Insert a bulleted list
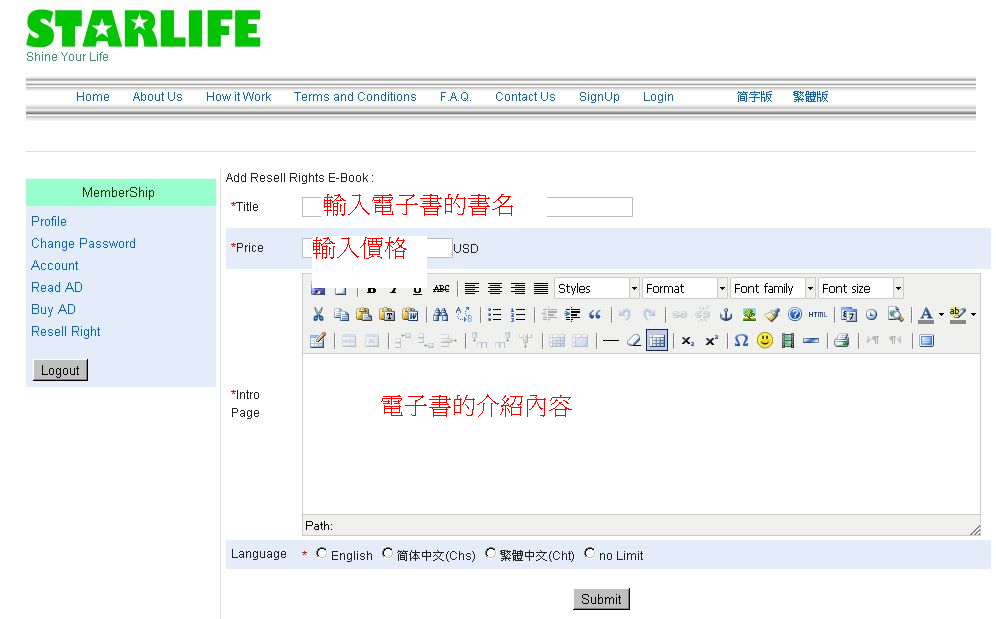 coord(494,314)
